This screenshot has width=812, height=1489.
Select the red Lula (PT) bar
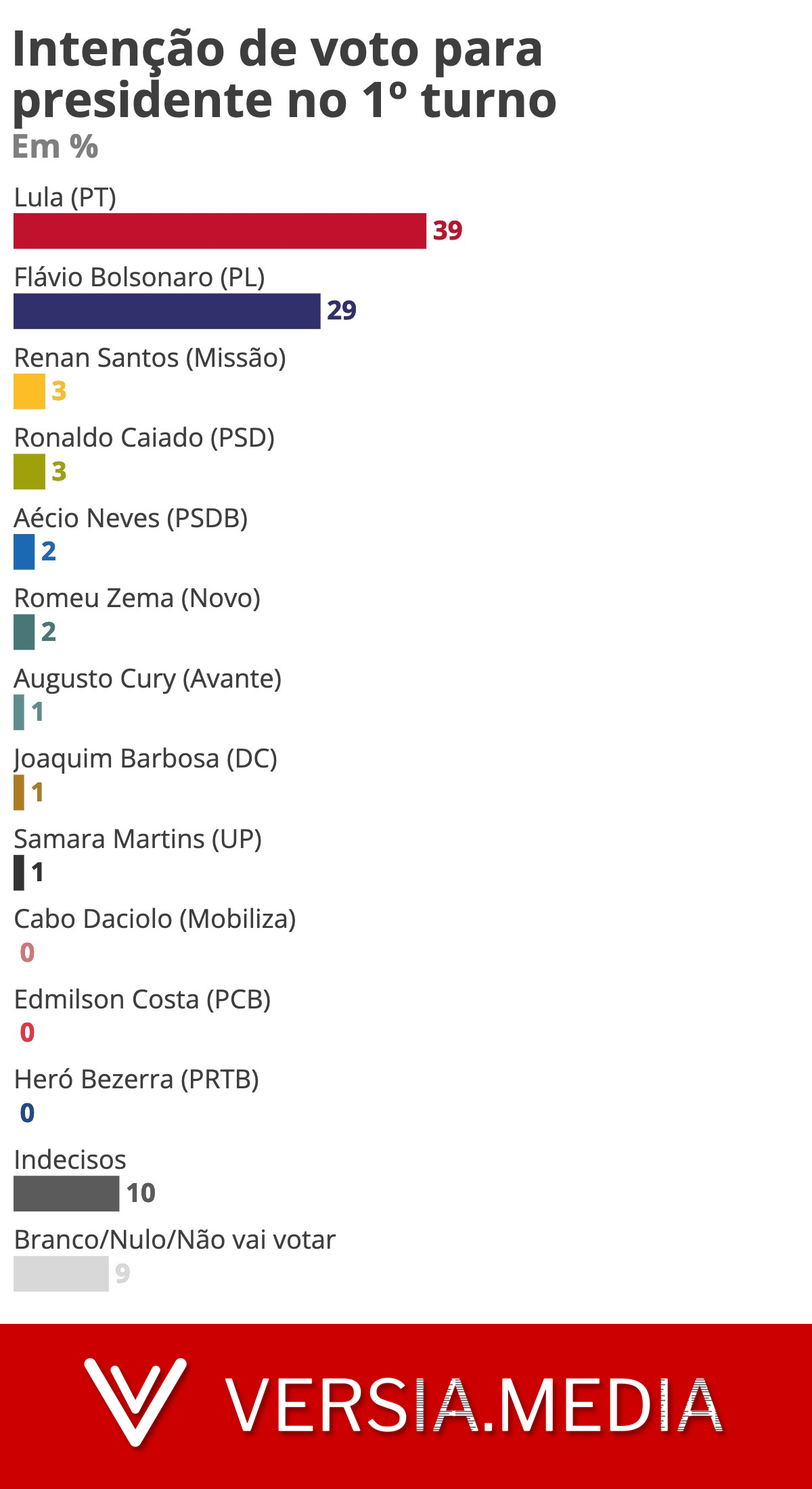pos(220,231)
